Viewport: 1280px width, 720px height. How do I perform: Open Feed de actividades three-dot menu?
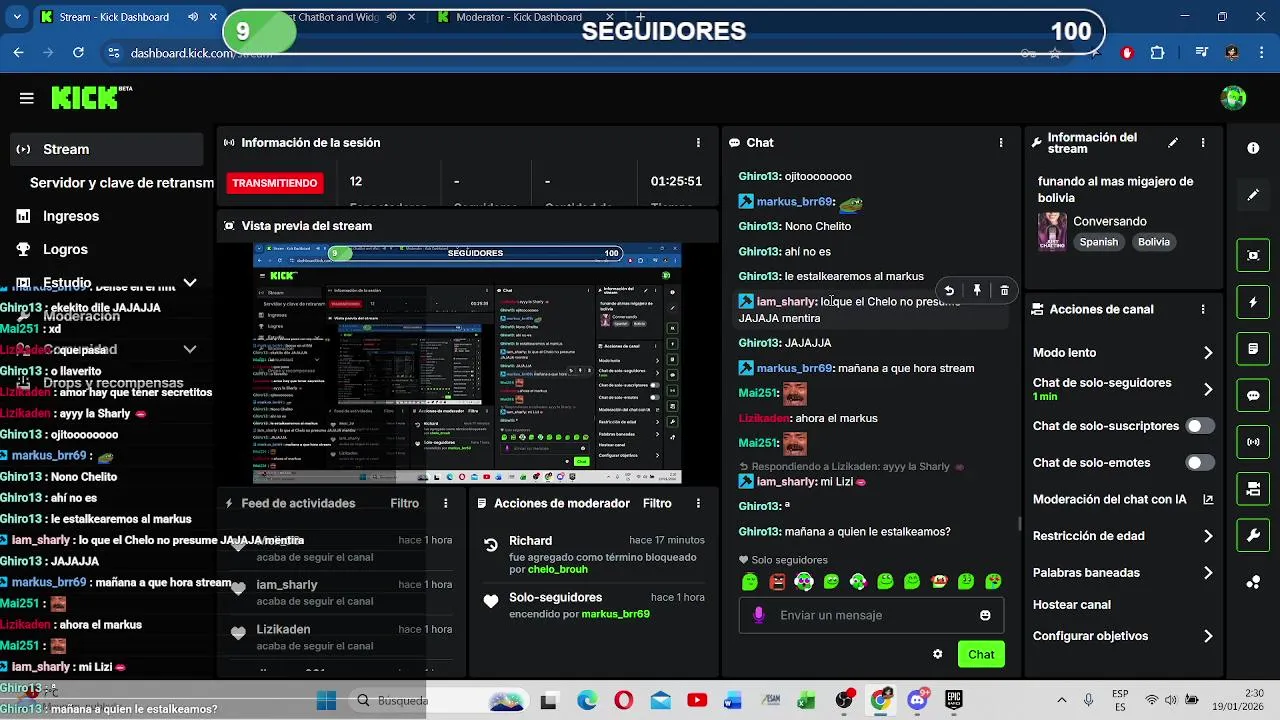click(446, 503)
